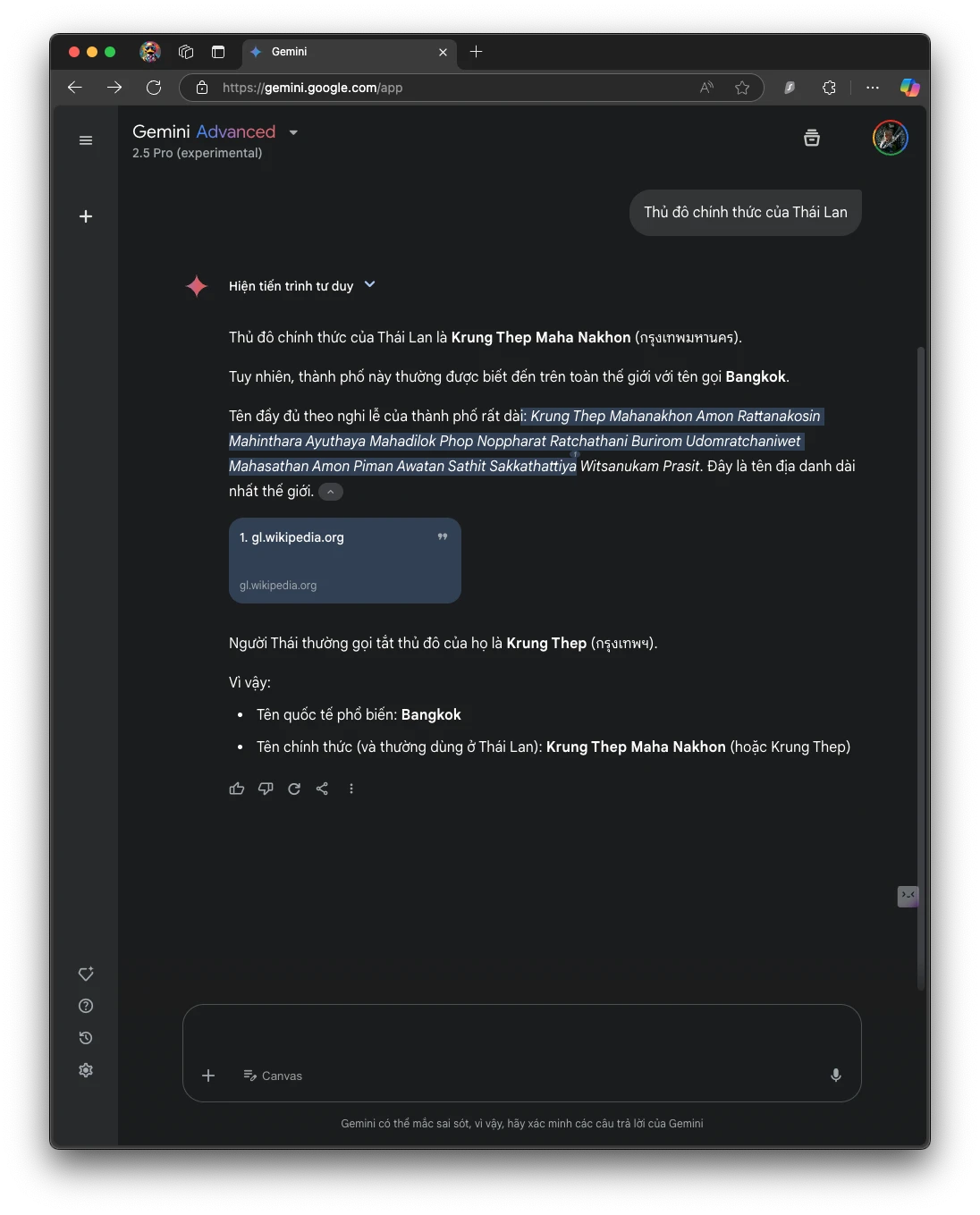Open settings gear in sidebar
The width and height of the screenshot is (980, 1215).
click(x=86, y=1070)
